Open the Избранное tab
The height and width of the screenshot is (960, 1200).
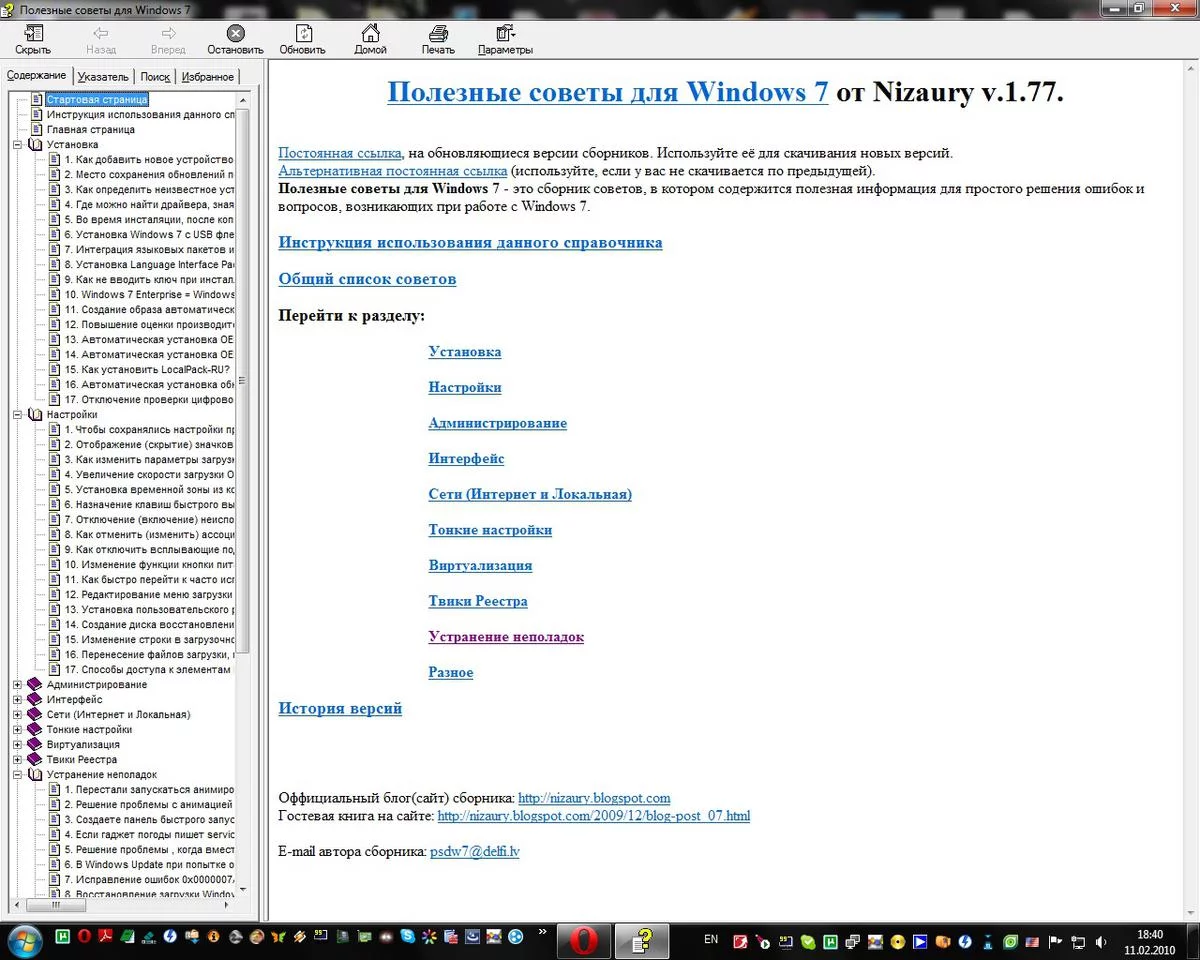click(209, 77)
